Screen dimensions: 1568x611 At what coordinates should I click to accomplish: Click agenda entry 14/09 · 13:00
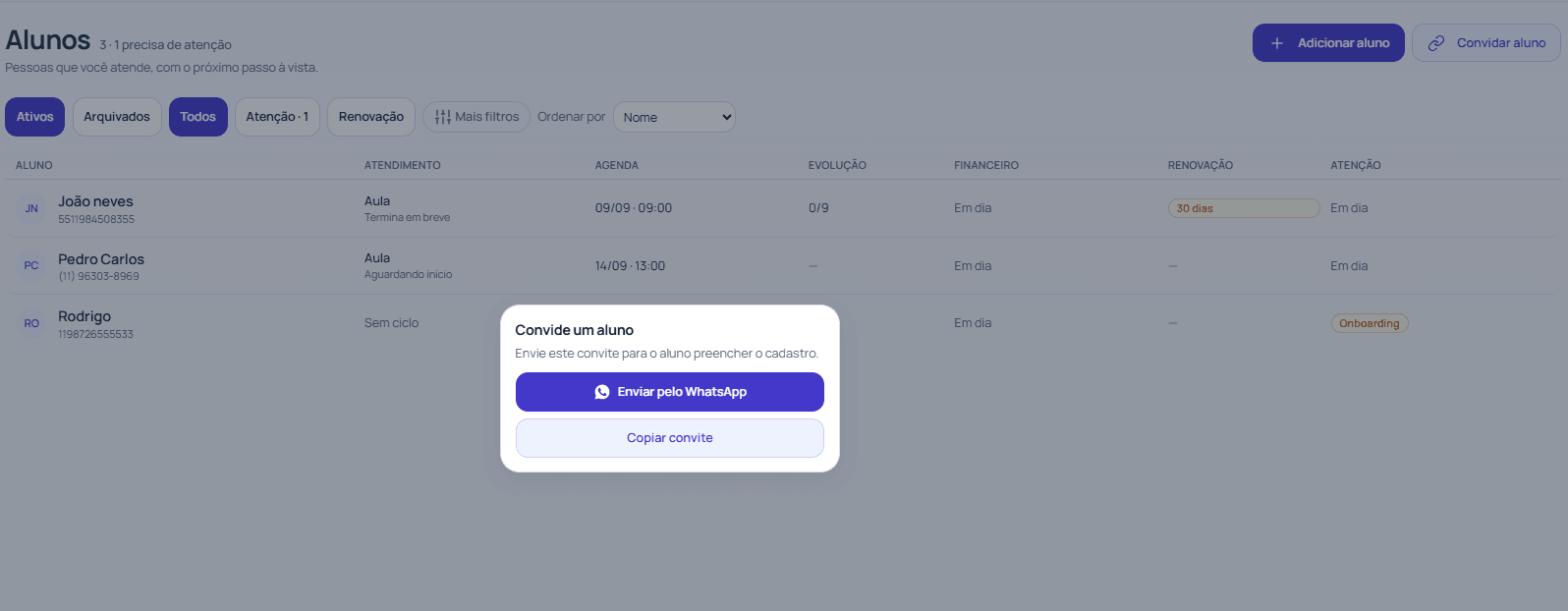(x=630, y=266)
